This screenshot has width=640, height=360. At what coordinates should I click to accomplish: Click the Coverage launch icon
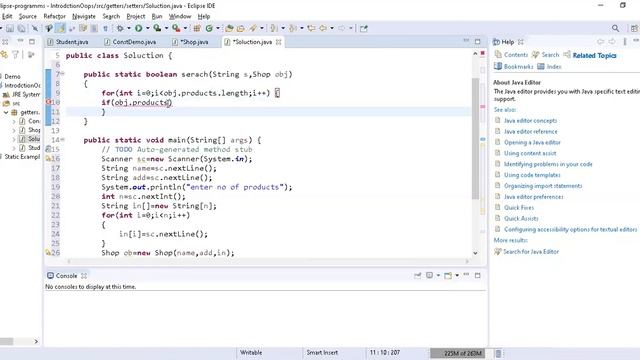157,28
